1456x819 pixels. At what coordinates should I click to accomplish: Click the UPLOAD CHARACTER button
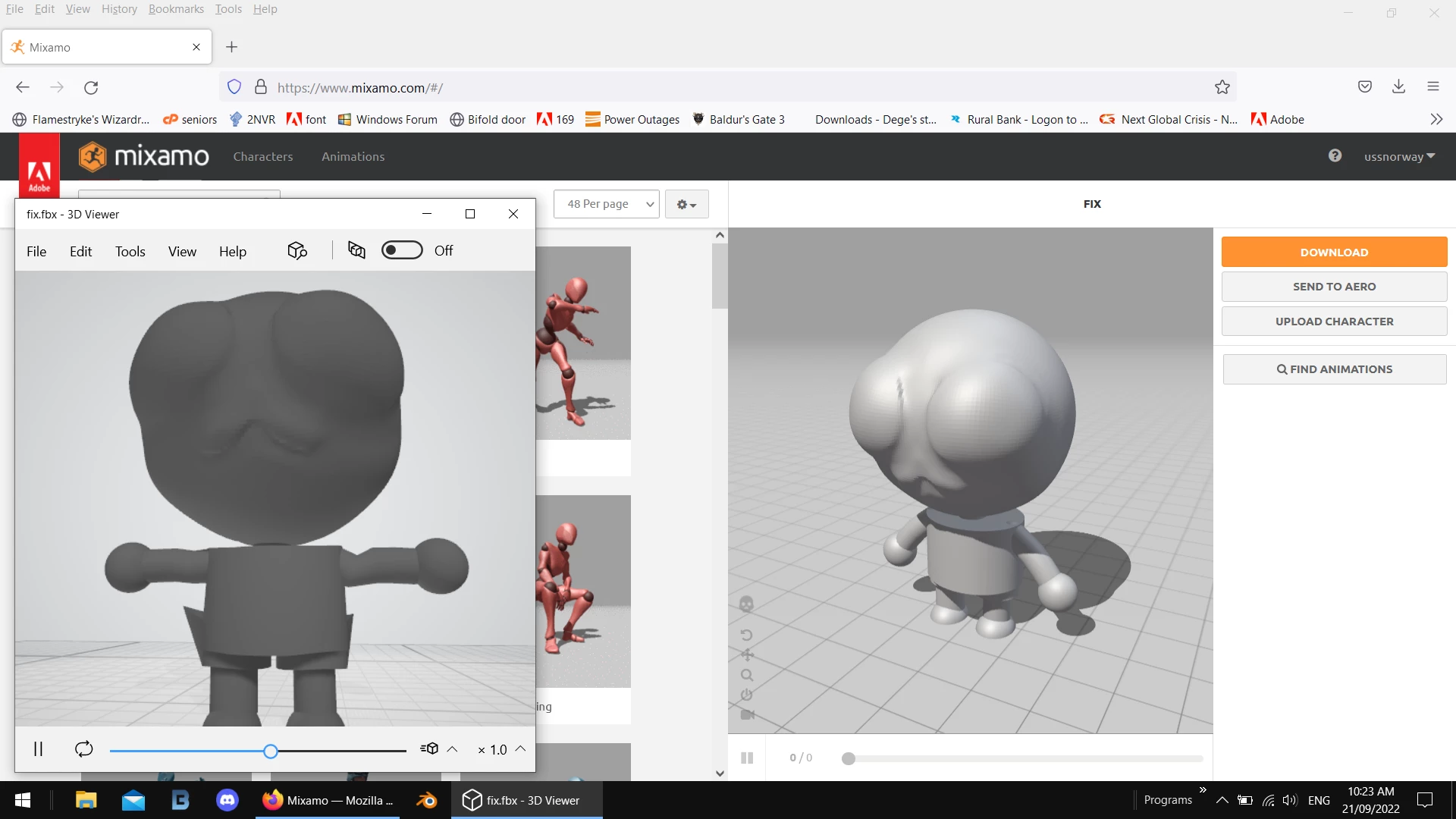pyautogui.click(x=1333, y=322)
